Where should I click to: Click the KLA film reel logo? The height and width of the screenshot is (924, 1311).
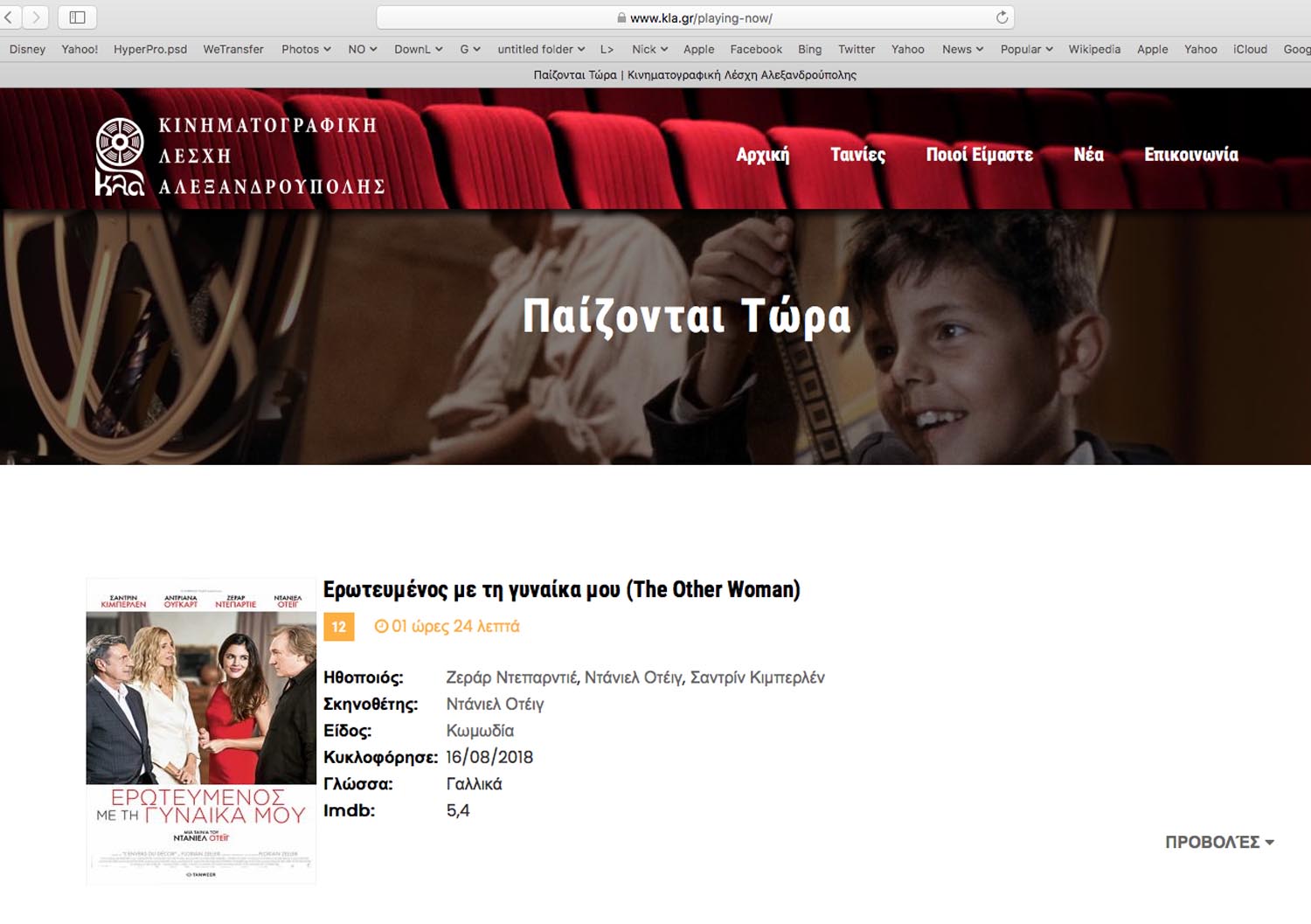(x=120, y=156)
